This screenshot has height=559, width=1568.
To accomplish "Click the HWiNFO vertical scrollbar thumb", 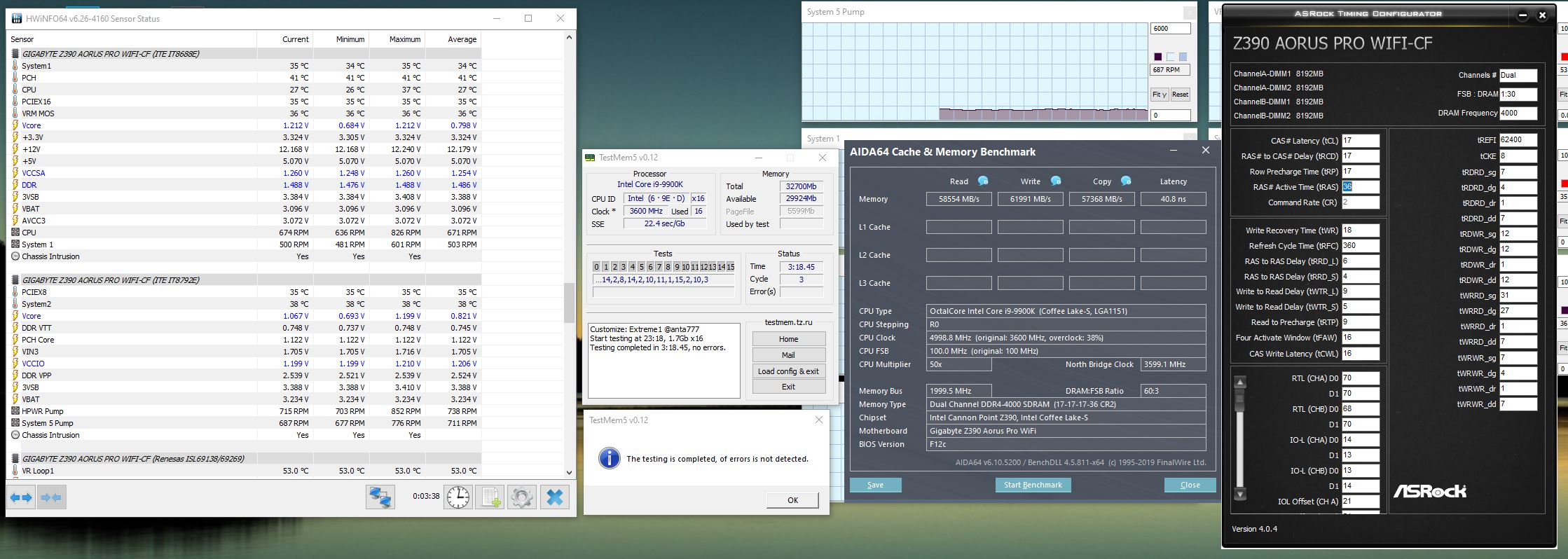I will [x=569, y=303].
